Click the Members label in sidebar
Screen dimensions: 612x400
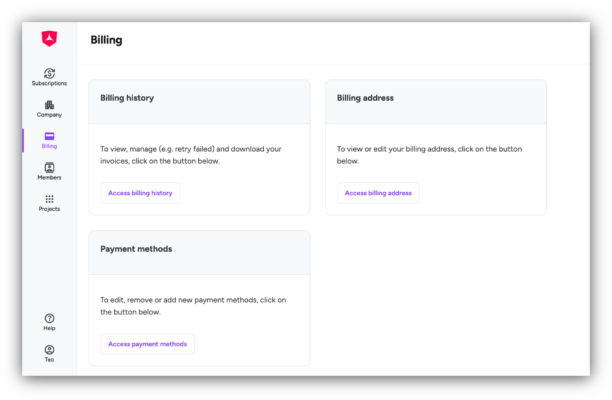pos(49,178)
